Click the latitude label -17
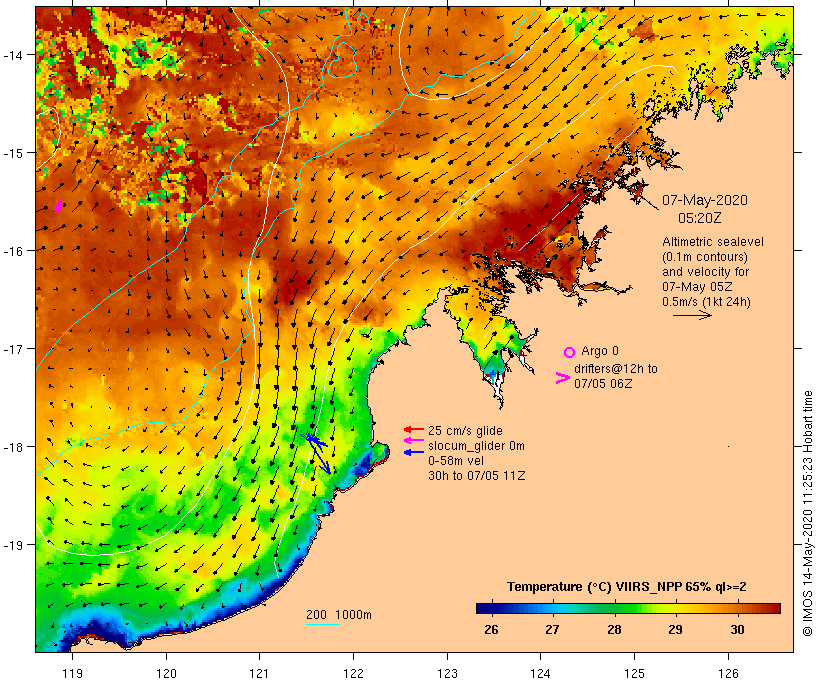This screenshot has width=820, height=680. (x=13, y=348)
